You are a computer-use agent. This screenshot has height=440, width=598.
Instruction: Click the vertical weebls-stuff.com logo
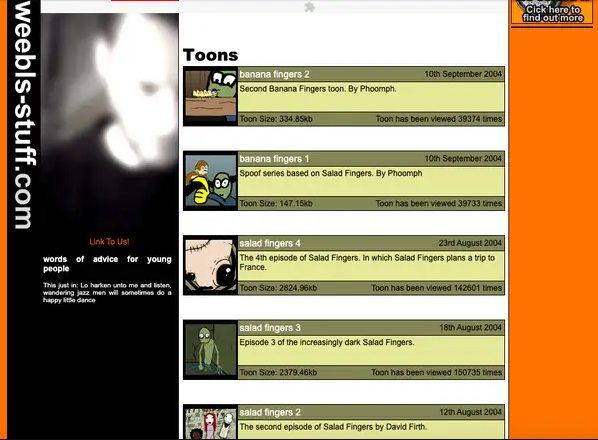[x=24, y=114]
